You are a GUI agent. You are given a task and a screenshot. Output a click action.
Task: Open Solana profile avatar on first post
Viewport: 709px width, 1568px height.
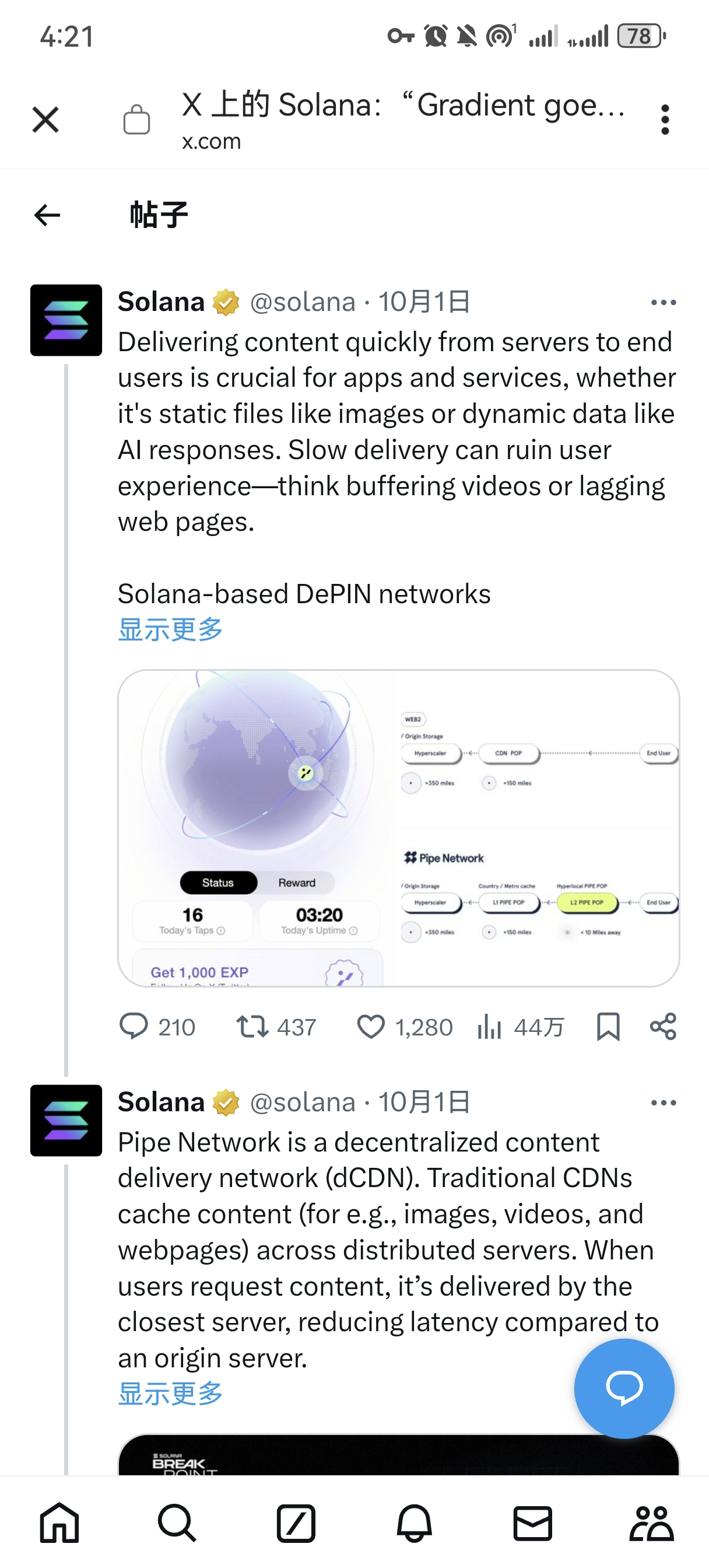tap(66, 320)
